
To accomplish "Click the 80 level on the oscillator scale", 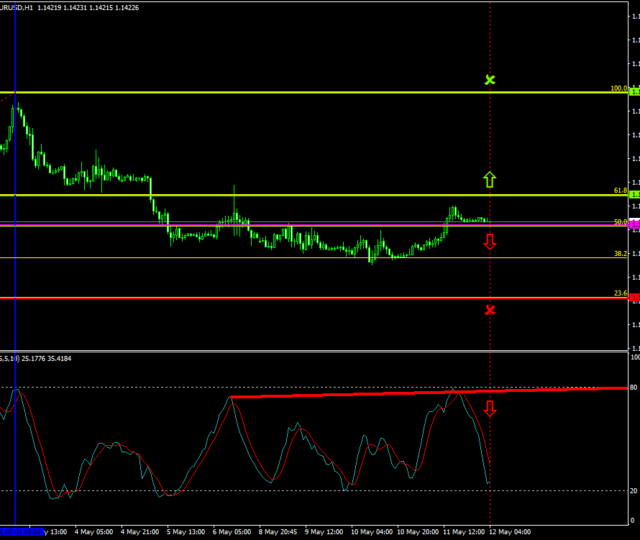I will [x=633, y=387].
